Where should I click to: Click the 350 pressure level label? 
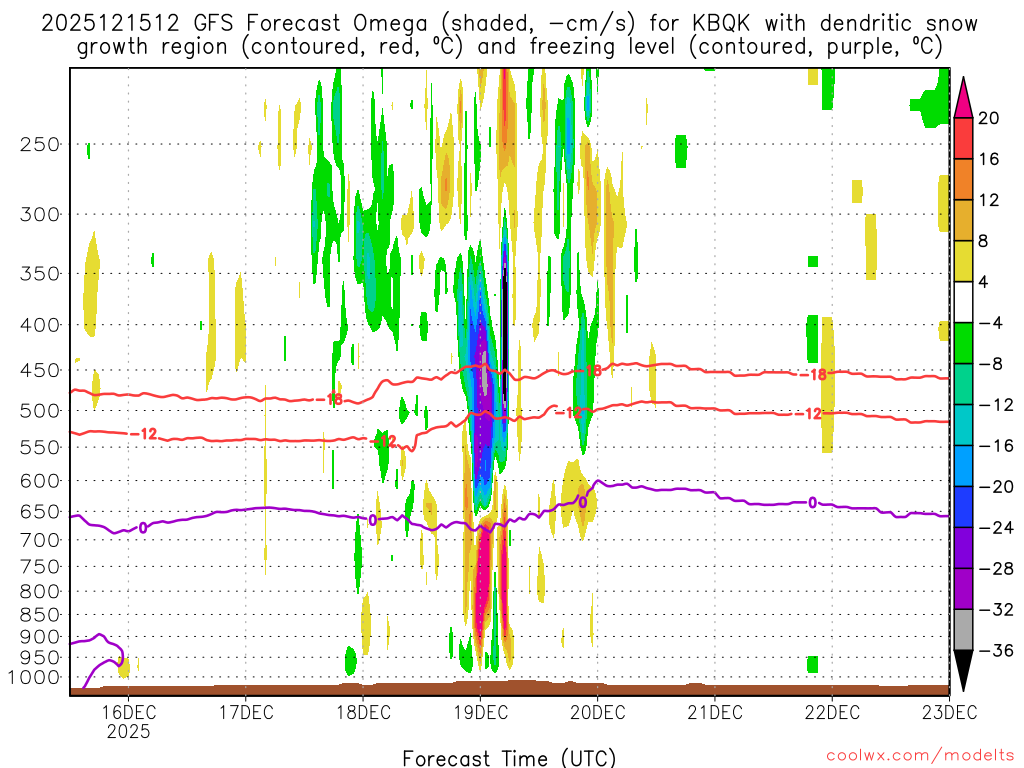(x=40, y=273)
